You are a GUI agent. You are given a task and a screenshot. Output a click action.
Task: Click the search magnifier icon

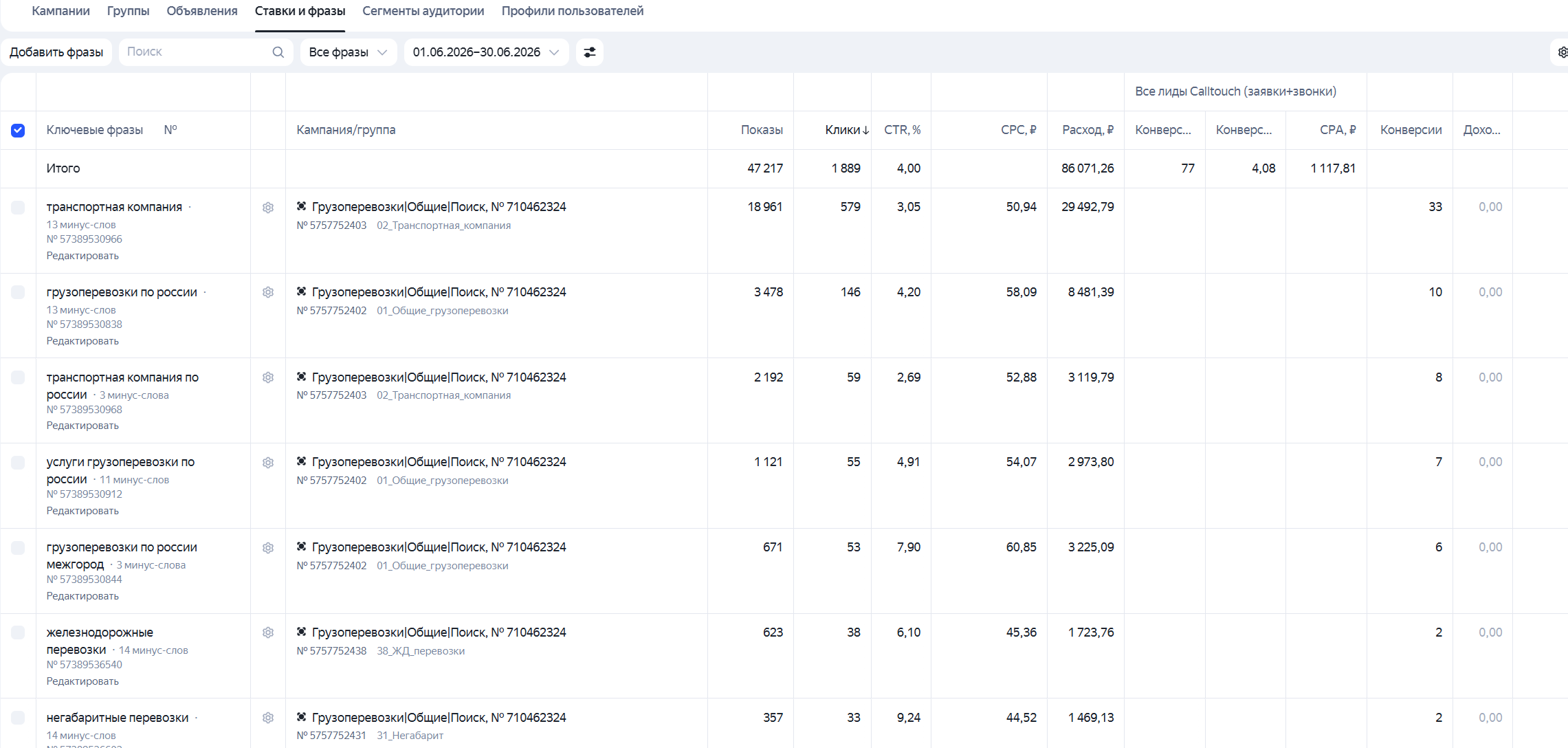click(278, 52)
